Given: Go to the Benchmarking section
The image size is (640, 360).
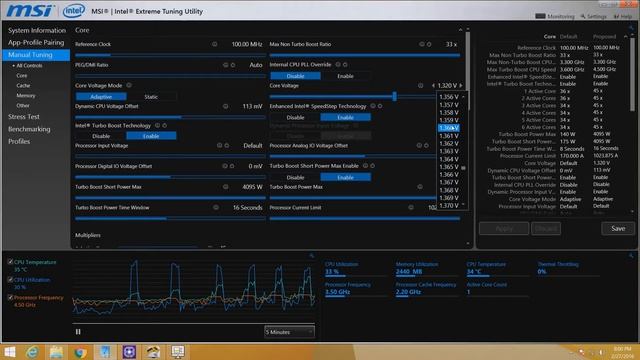Looking at the screenshot, I should click(x=29, y=129).
